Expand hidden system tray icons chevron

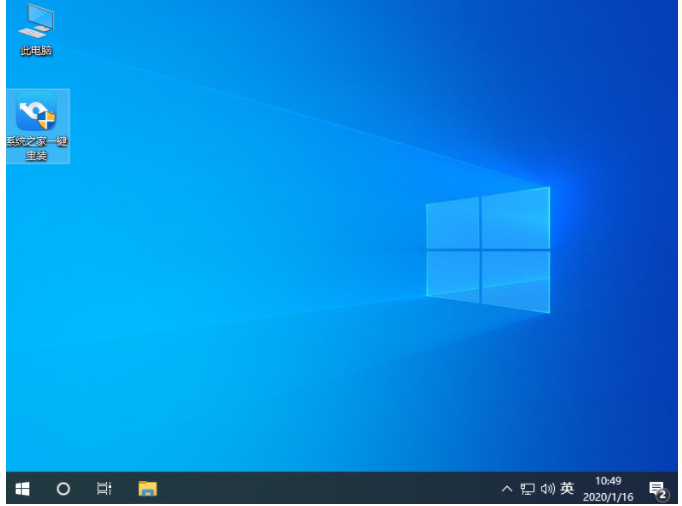[506, 489]
